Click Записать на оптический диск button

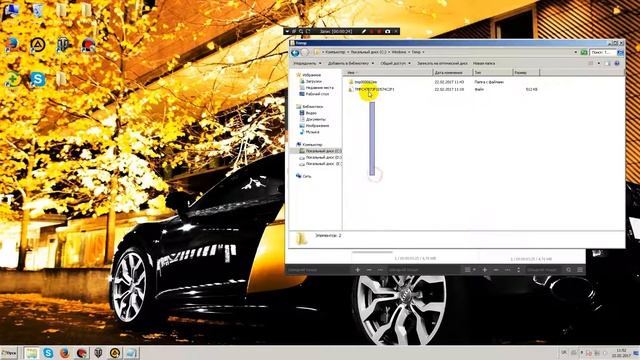pos(442,63)
